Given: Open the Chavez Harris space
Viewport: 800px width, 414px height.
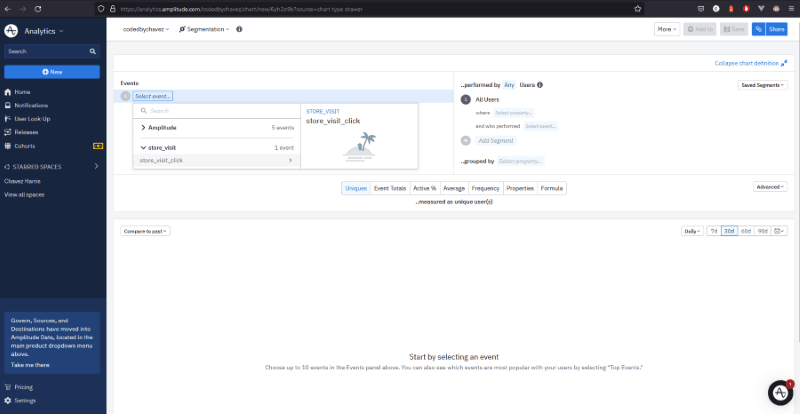Looking at the screenshot, I should (22, 181).
